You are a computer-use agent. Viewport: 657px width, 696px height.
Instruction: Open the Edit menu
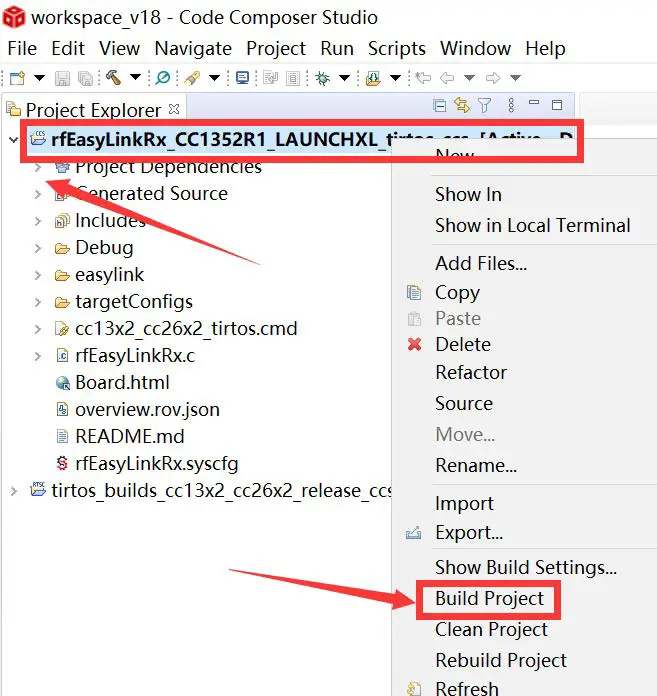click(68, 48)
